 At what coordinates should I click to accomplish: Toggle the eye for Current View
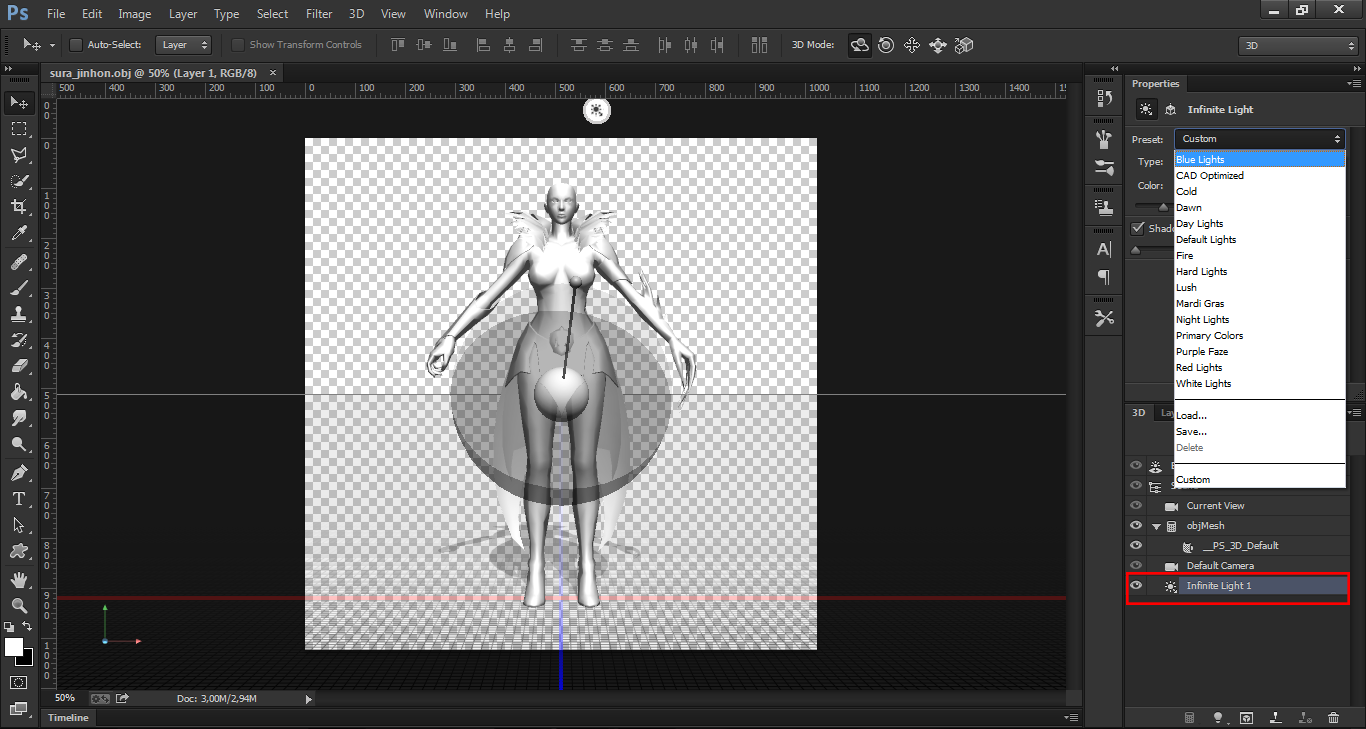coord(1136,506)
